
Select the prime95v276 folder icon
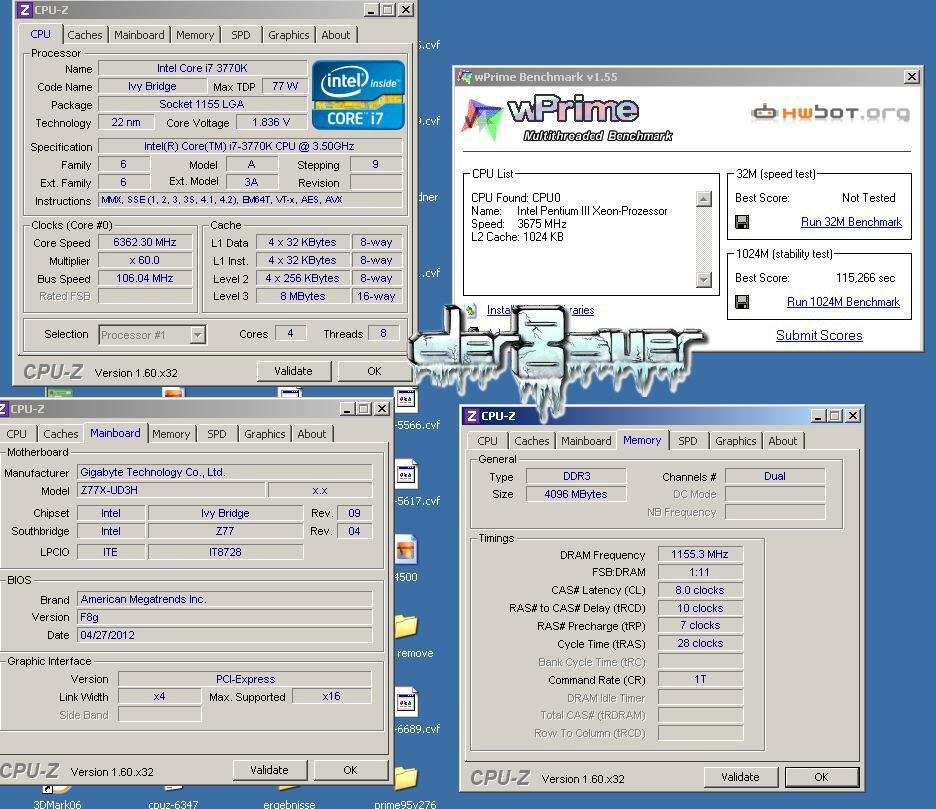406,778
